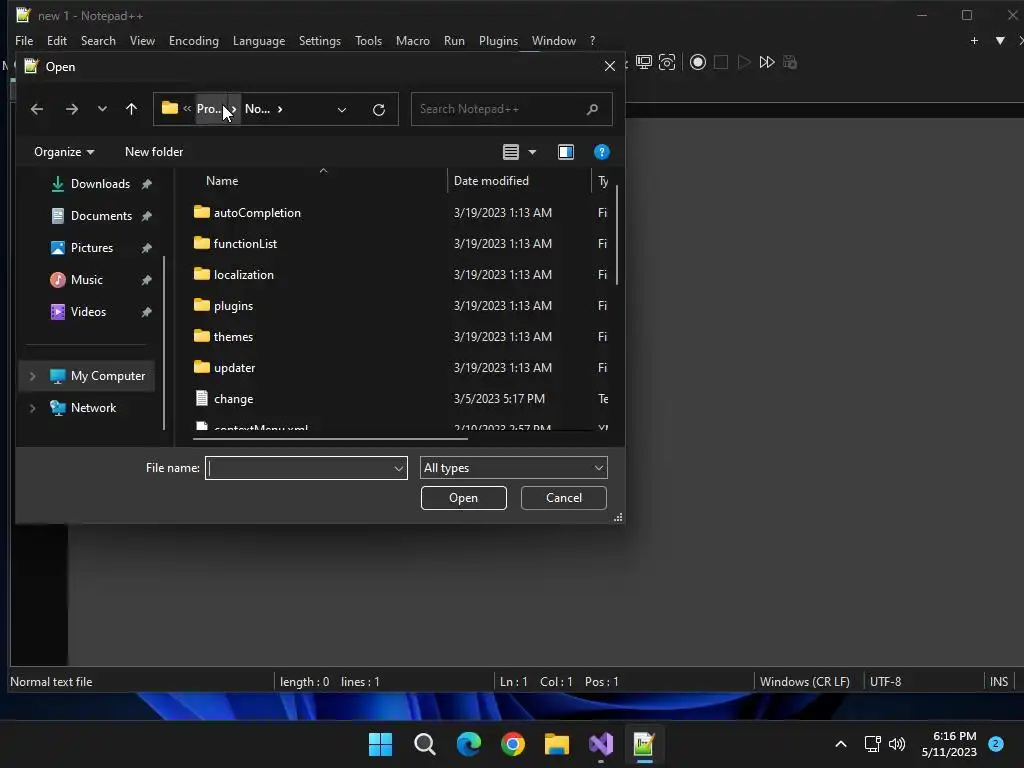
Task: Start macro recording in Notepad++ toolbar
Action: tap(697, 63)
